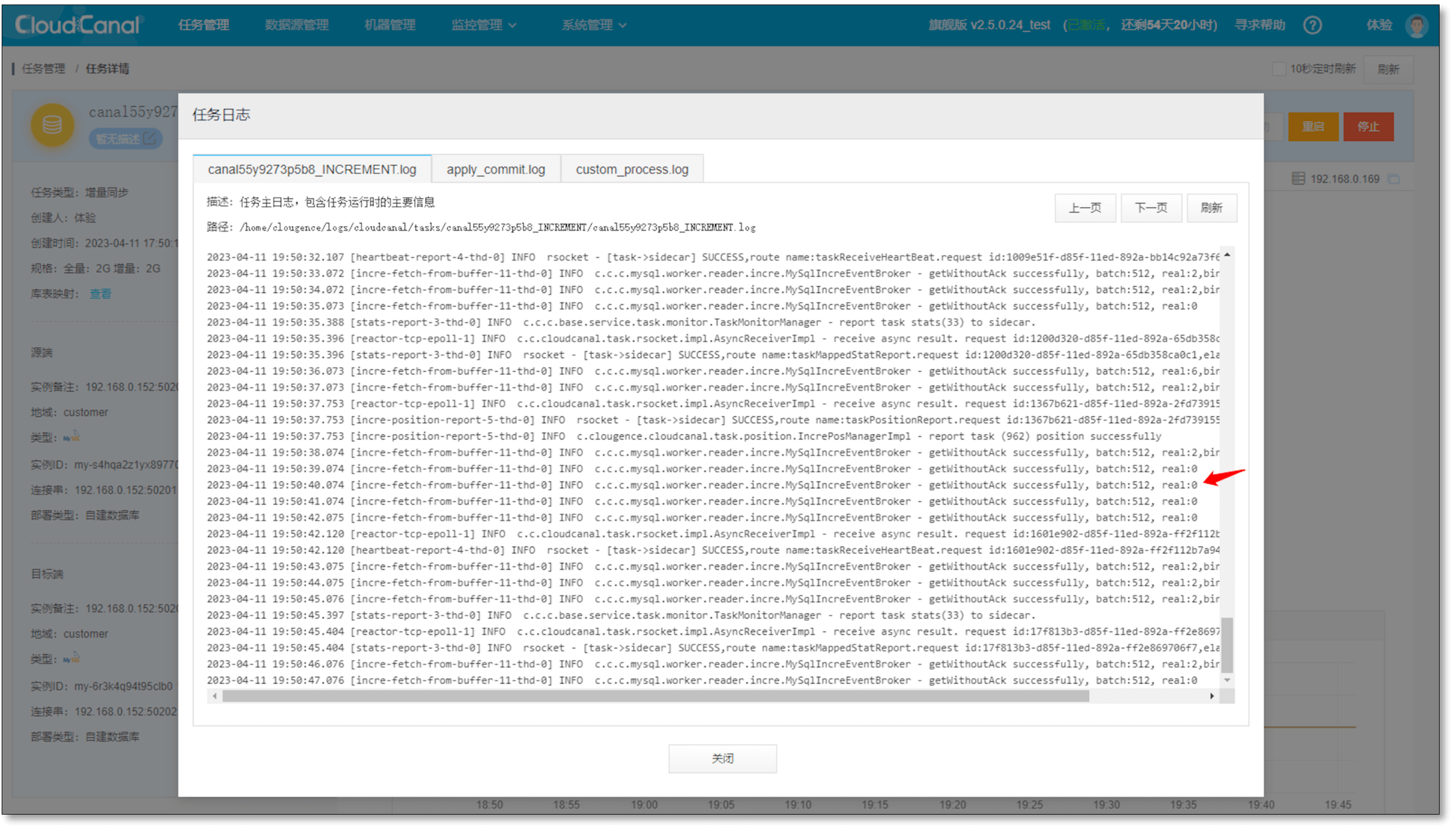Click the edit pencil icon beside 暂无描述
Screen dimensions: 1456x831
150,138
